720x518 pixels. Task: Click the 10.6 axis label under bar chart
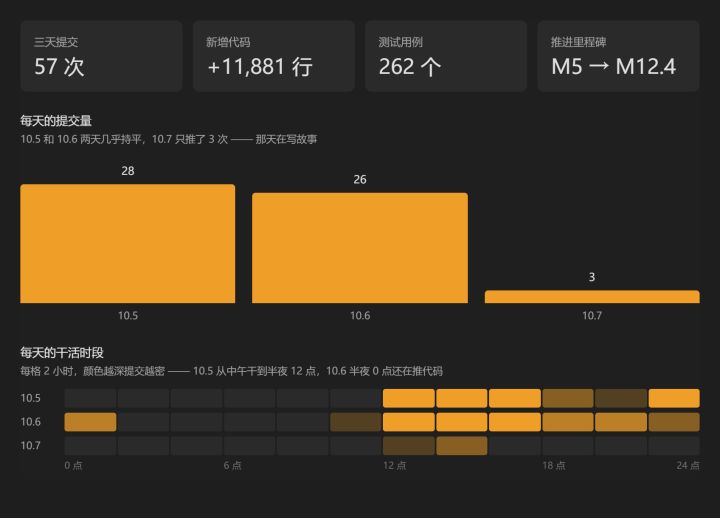click(x=360, y=315)
